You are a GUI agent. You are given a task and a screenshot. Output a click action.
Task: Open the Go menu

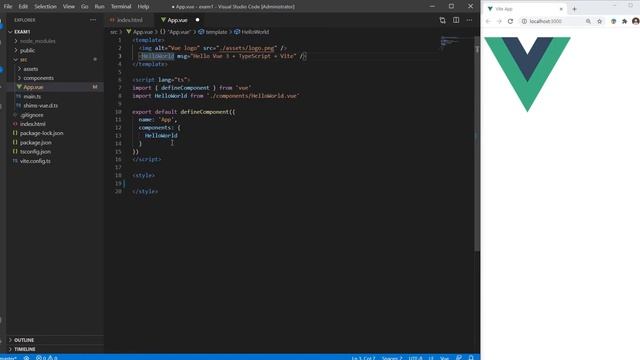84,7
